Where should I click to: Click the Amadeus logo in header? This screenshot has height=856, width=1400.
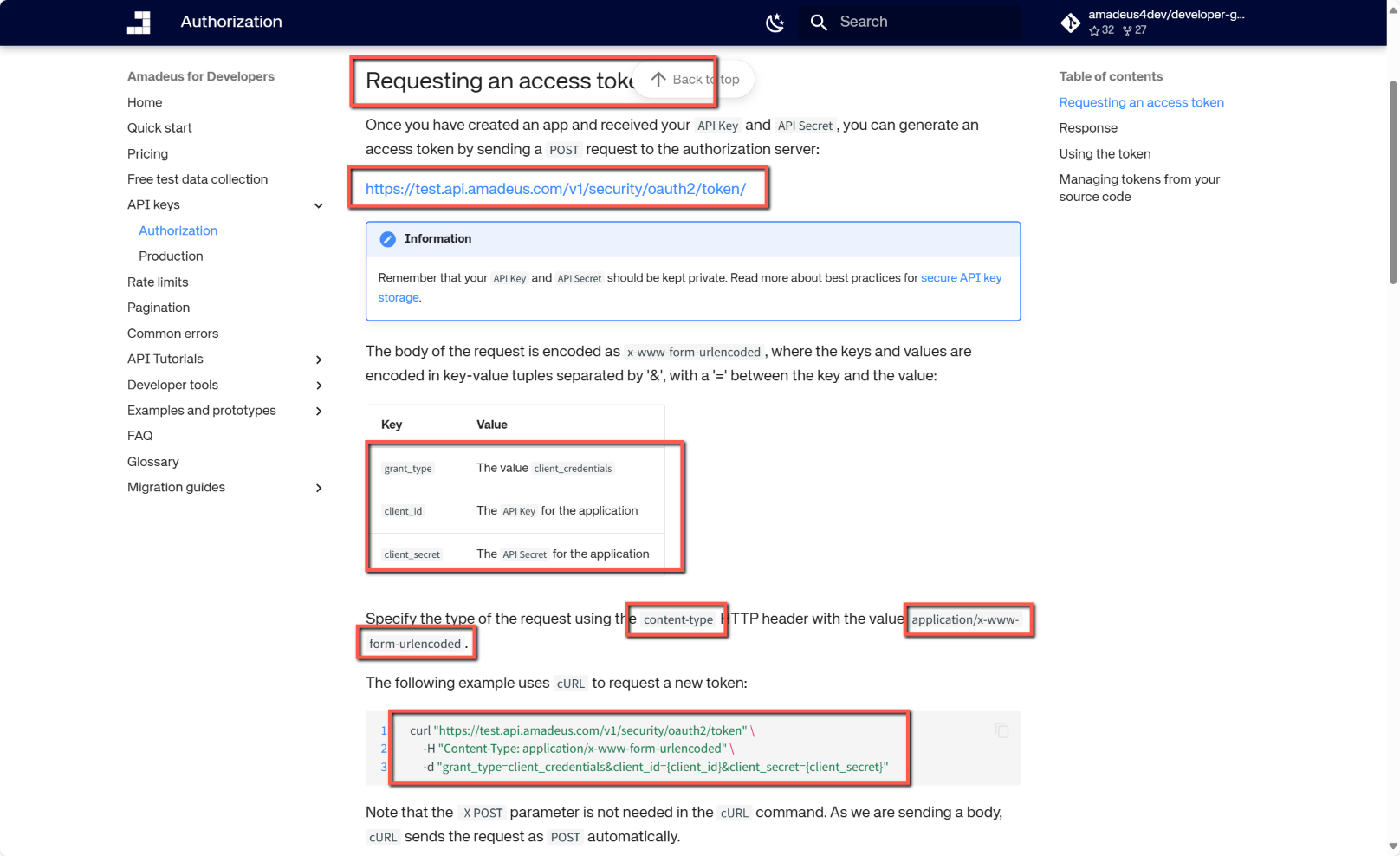coord(139,23)
